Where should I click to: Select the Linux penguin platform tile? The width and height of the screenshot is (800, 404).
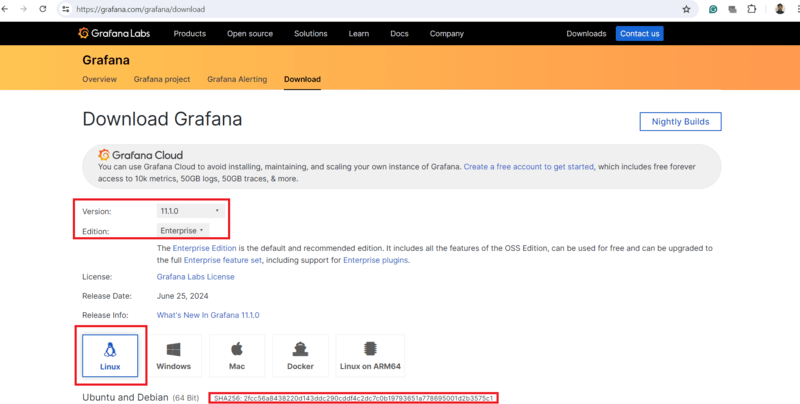tap(110, 356)
